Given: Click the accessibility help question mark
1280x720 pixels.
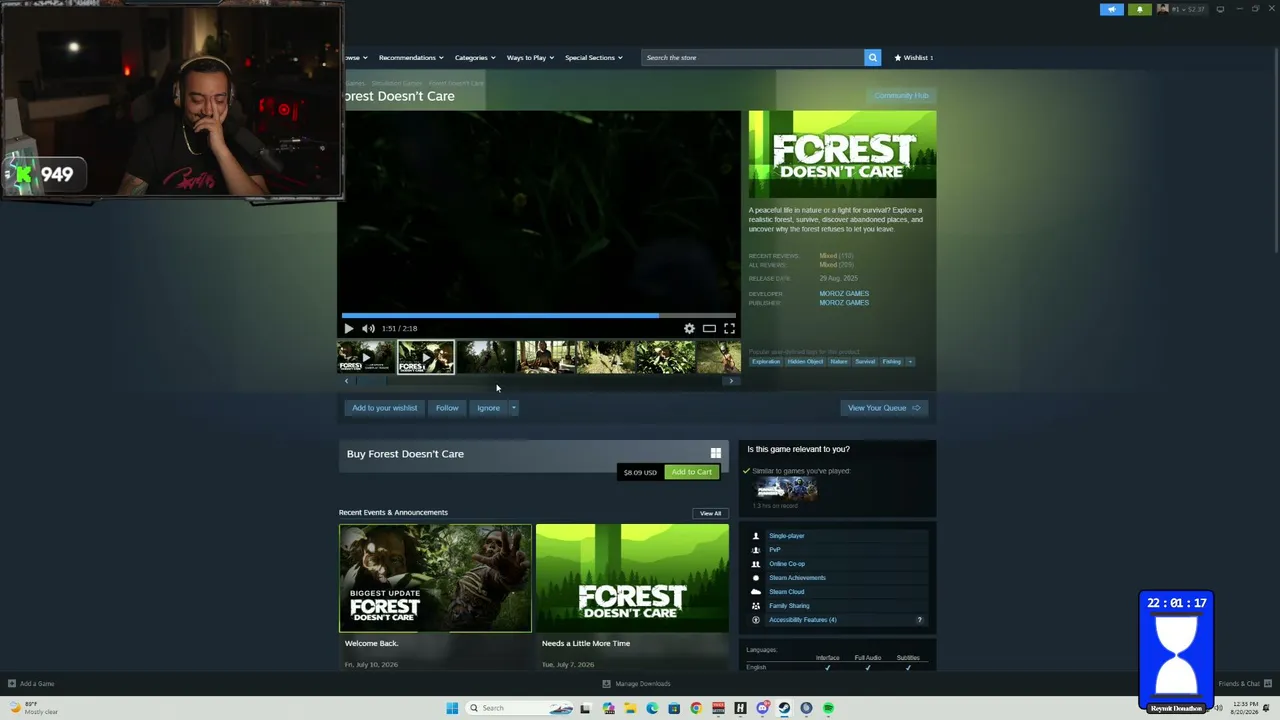Looking at the screenshot, I should tap(920, 620).
